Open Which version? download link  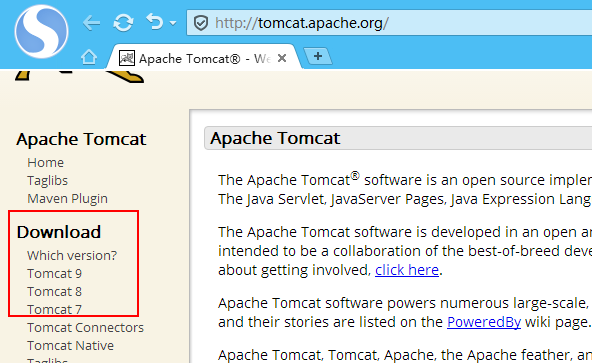coord(72,256)
